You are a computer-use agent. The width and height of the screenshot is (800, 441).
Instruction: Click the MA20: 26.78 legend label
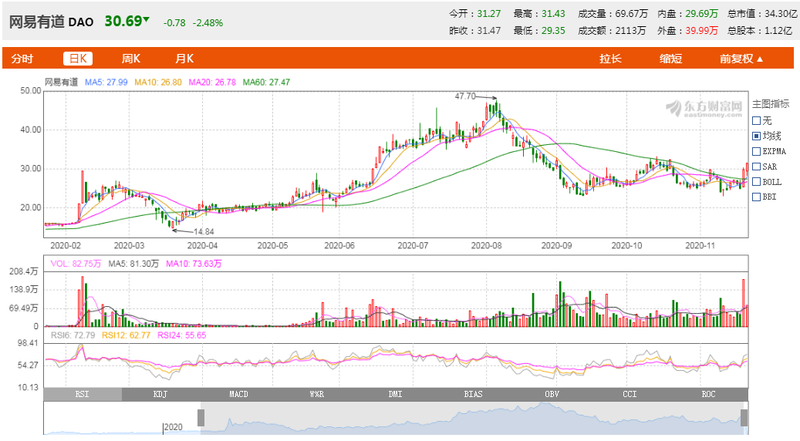212,82
